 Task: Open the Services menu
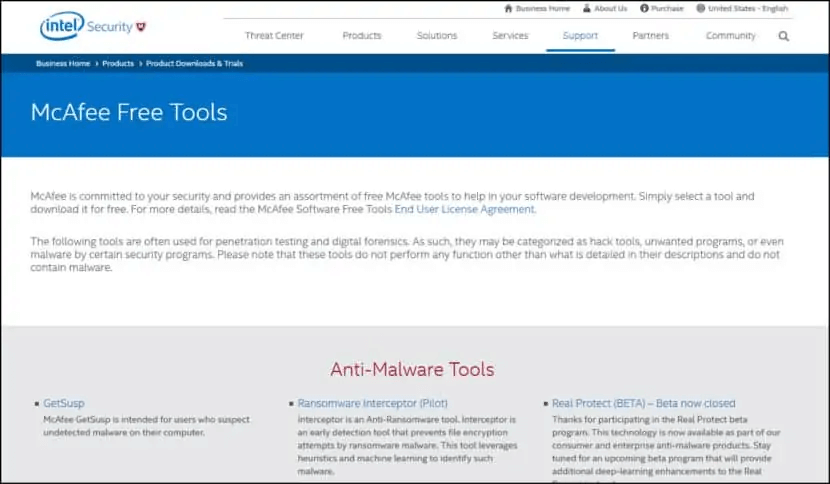(510, 35)
